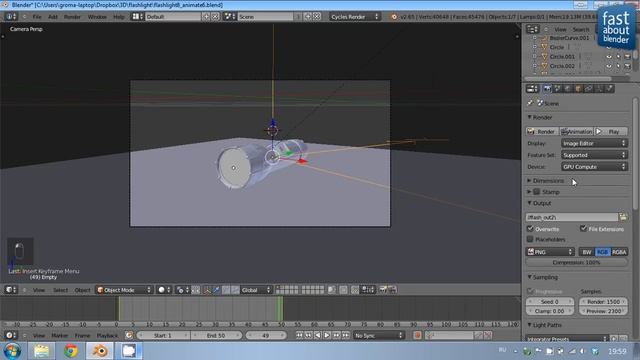
Task: Open the Render menu in the top bar
Action: tap(72, 17)
